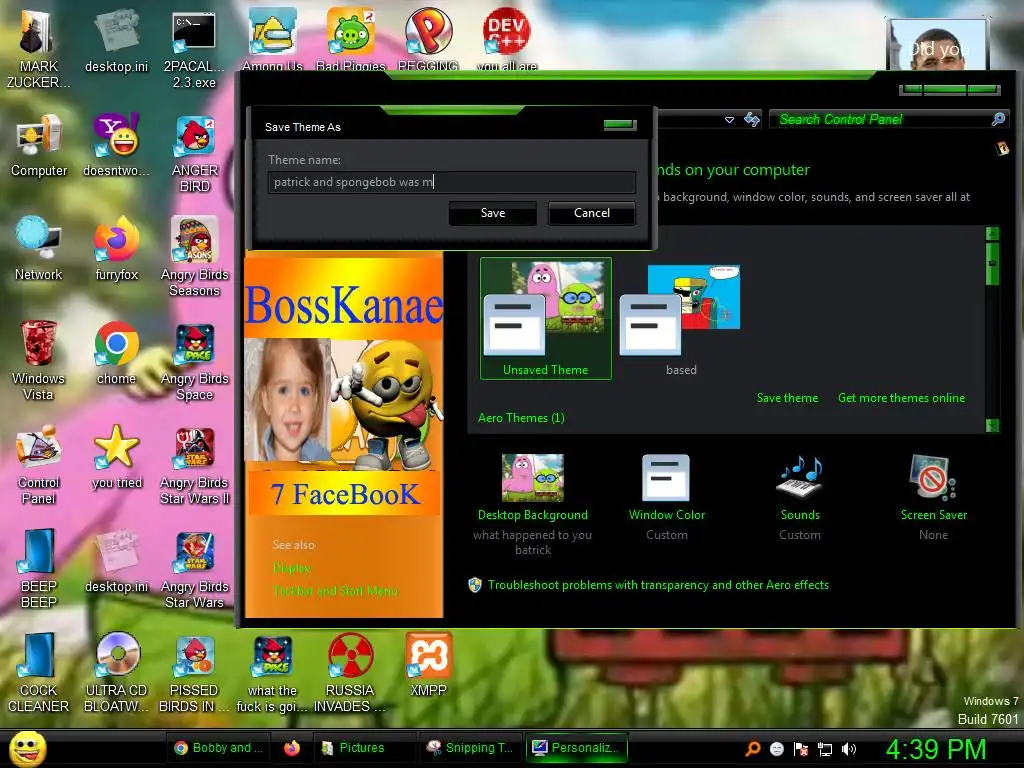Close the Save Theme As dialog

620,124
